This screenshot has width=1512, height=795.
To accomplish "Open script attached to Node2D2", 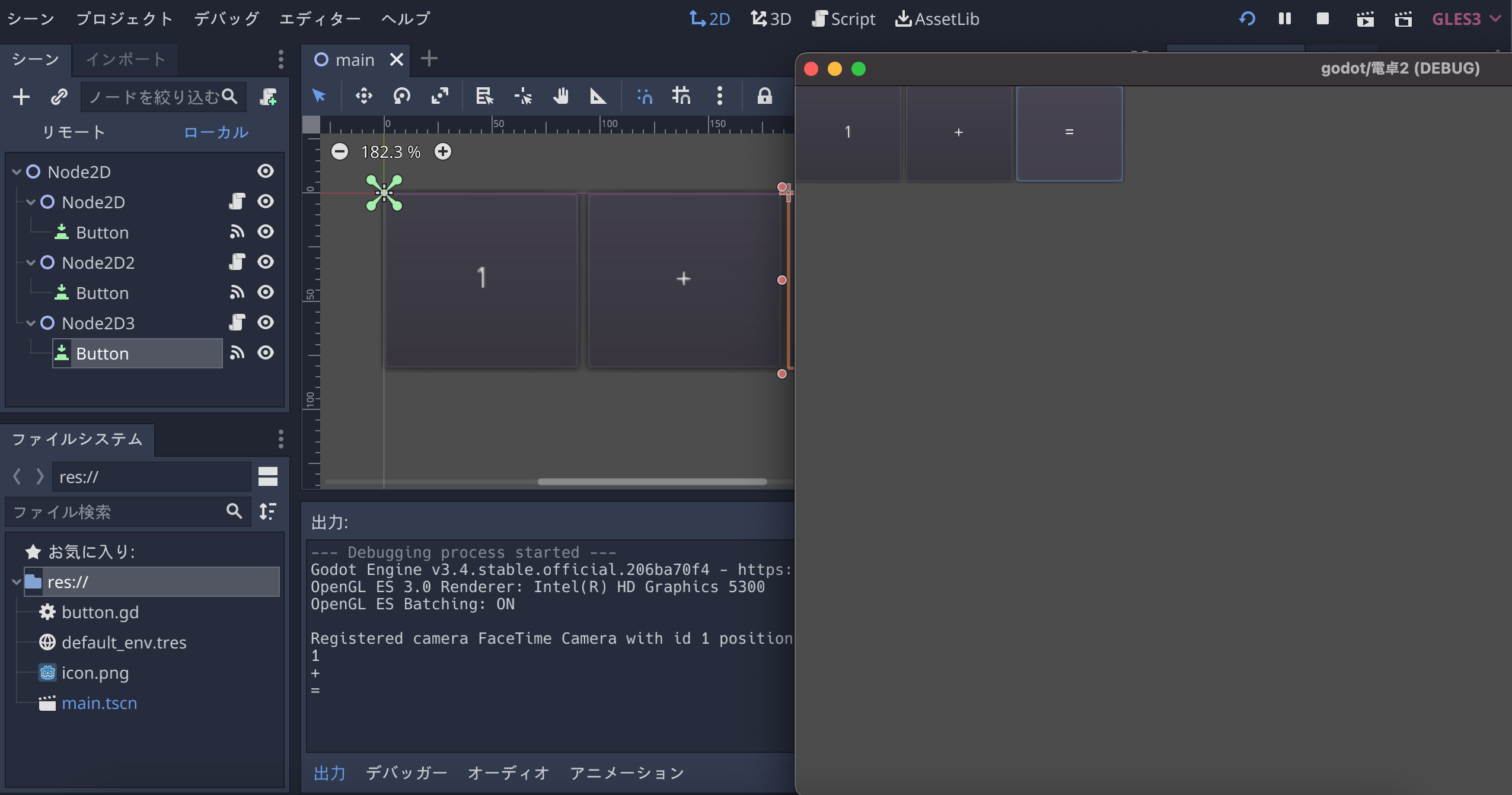I will tap(237, 262).
